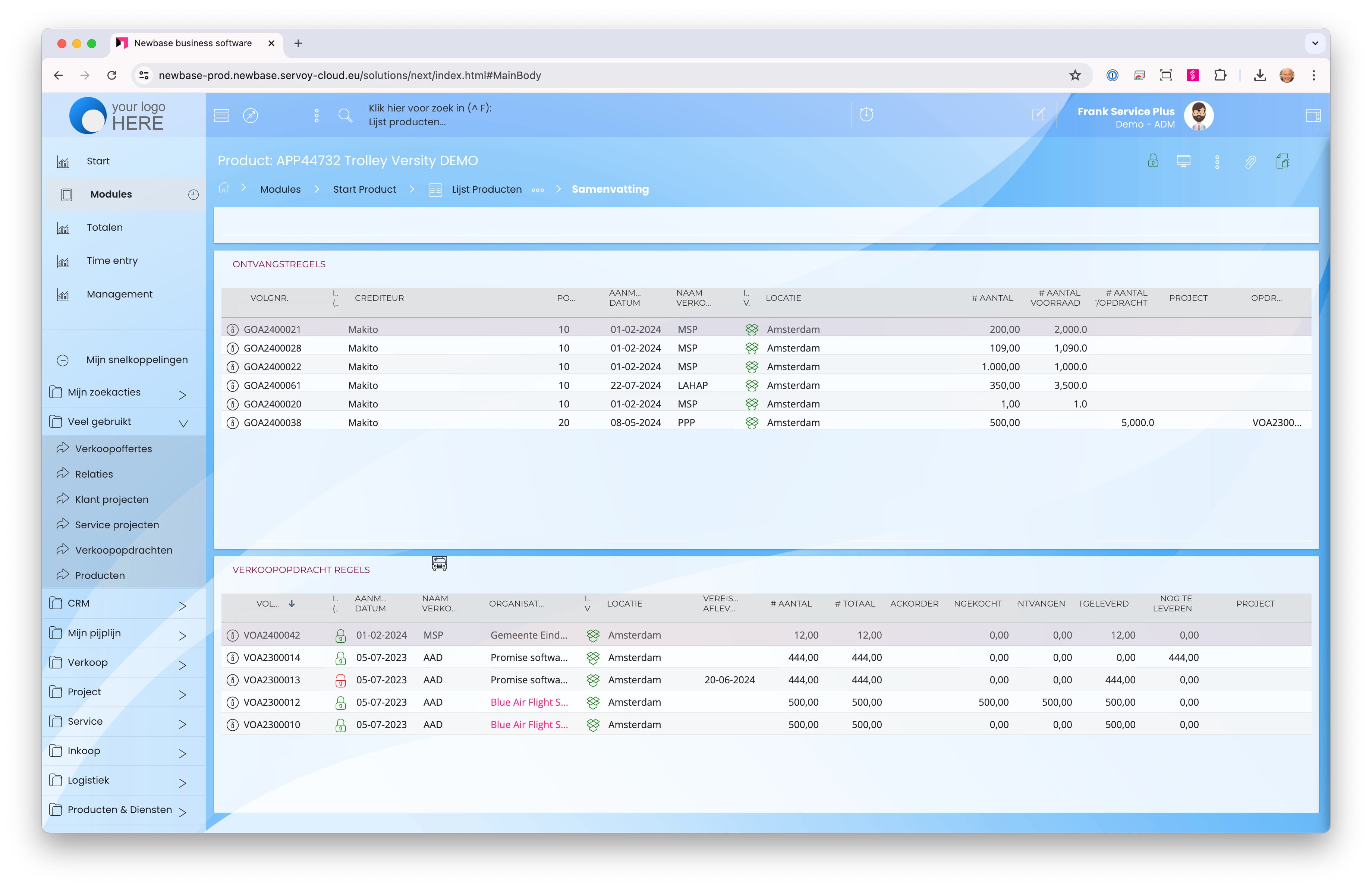Open the compass navigation icon

coord(250,116)
